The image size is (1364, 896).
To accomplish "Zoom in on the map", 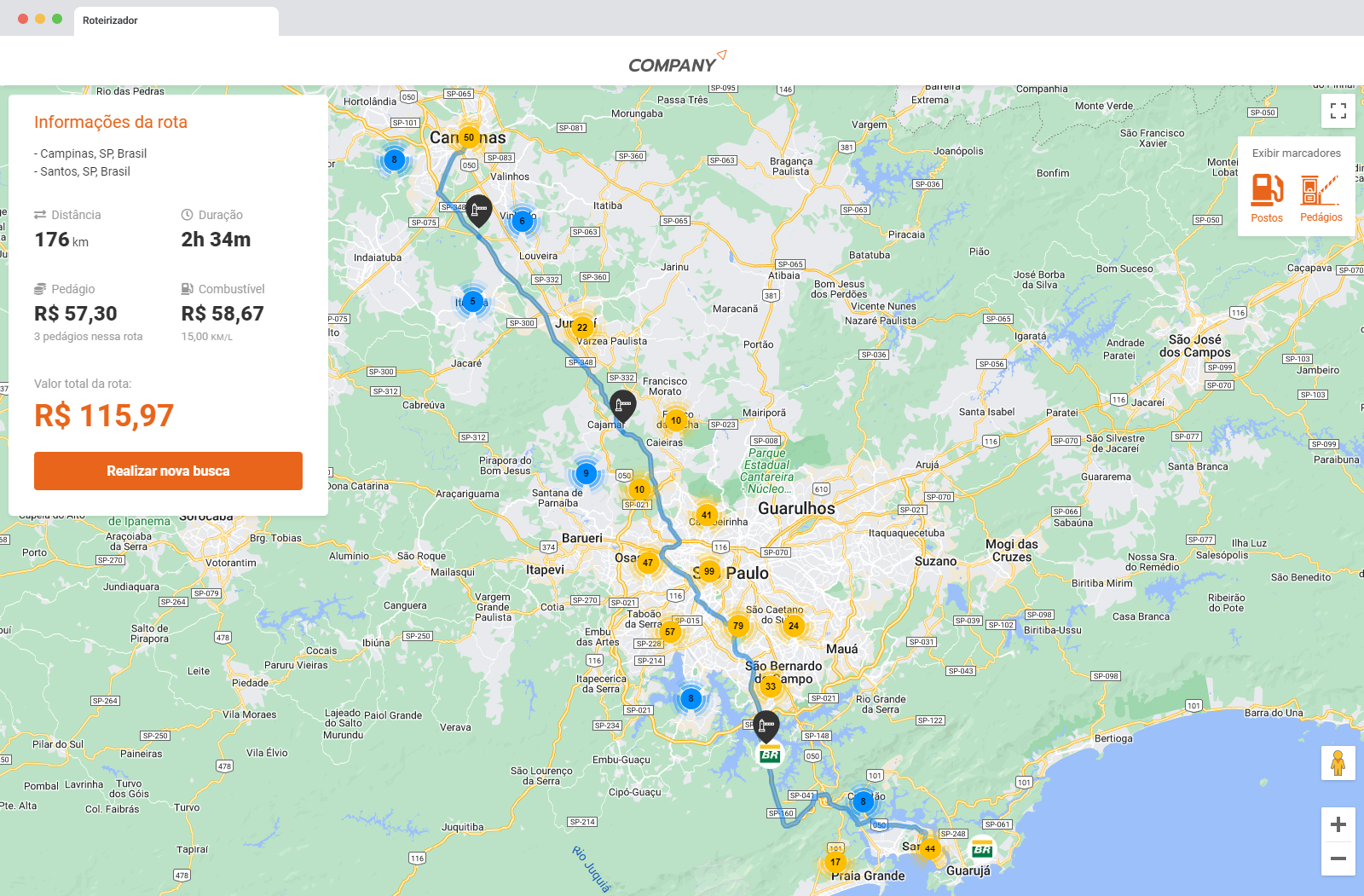I will tap(1338, 824).
